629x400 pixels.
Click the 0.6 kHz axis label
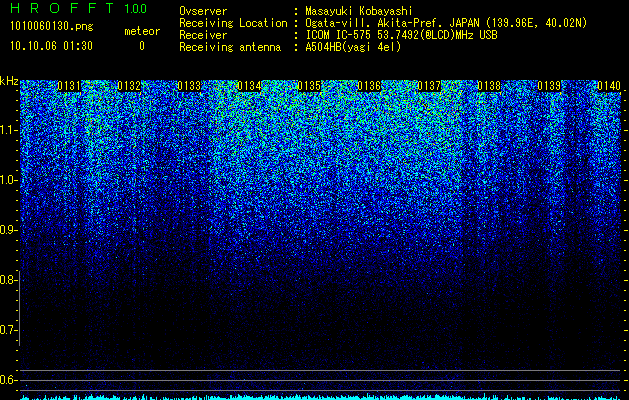(x=8, y=380)
